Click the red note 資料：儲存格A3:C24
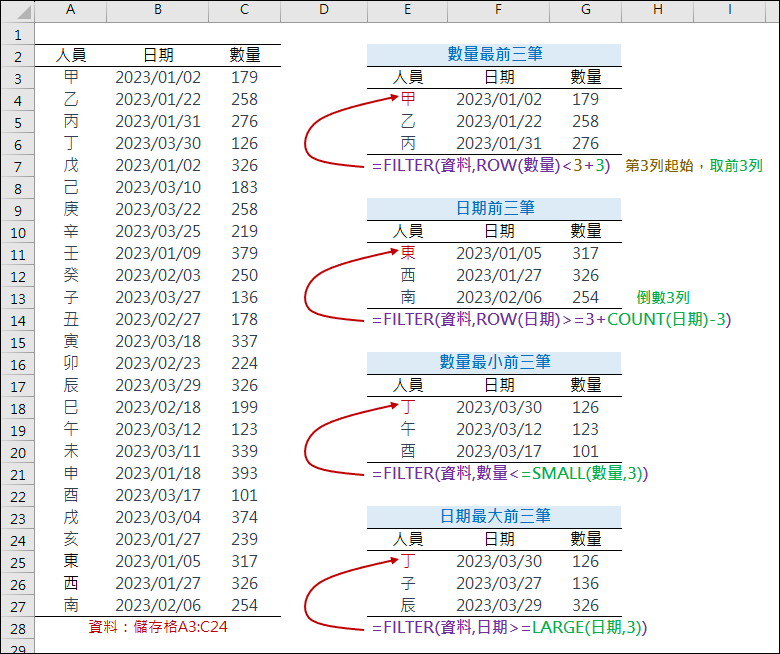The height and width of the screenshot is (654, 780). point(158,627)
